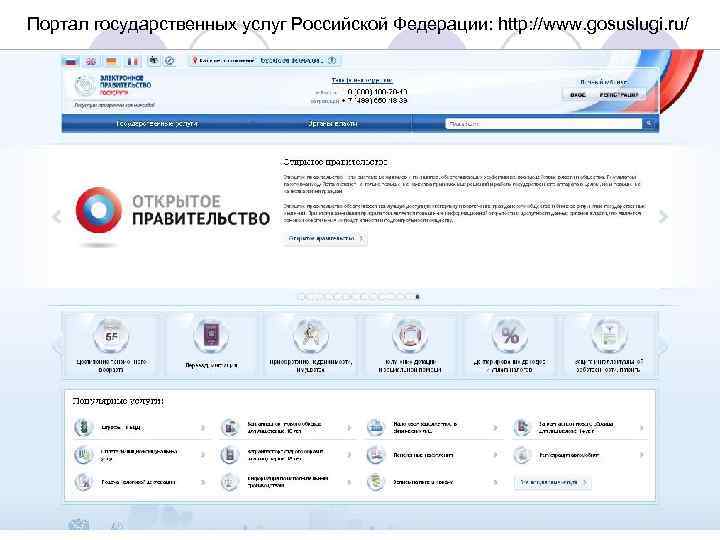This screenshot has height=540, width=720.
Task: Click the Электронное правительство logo
Action: tap(113, 86)
